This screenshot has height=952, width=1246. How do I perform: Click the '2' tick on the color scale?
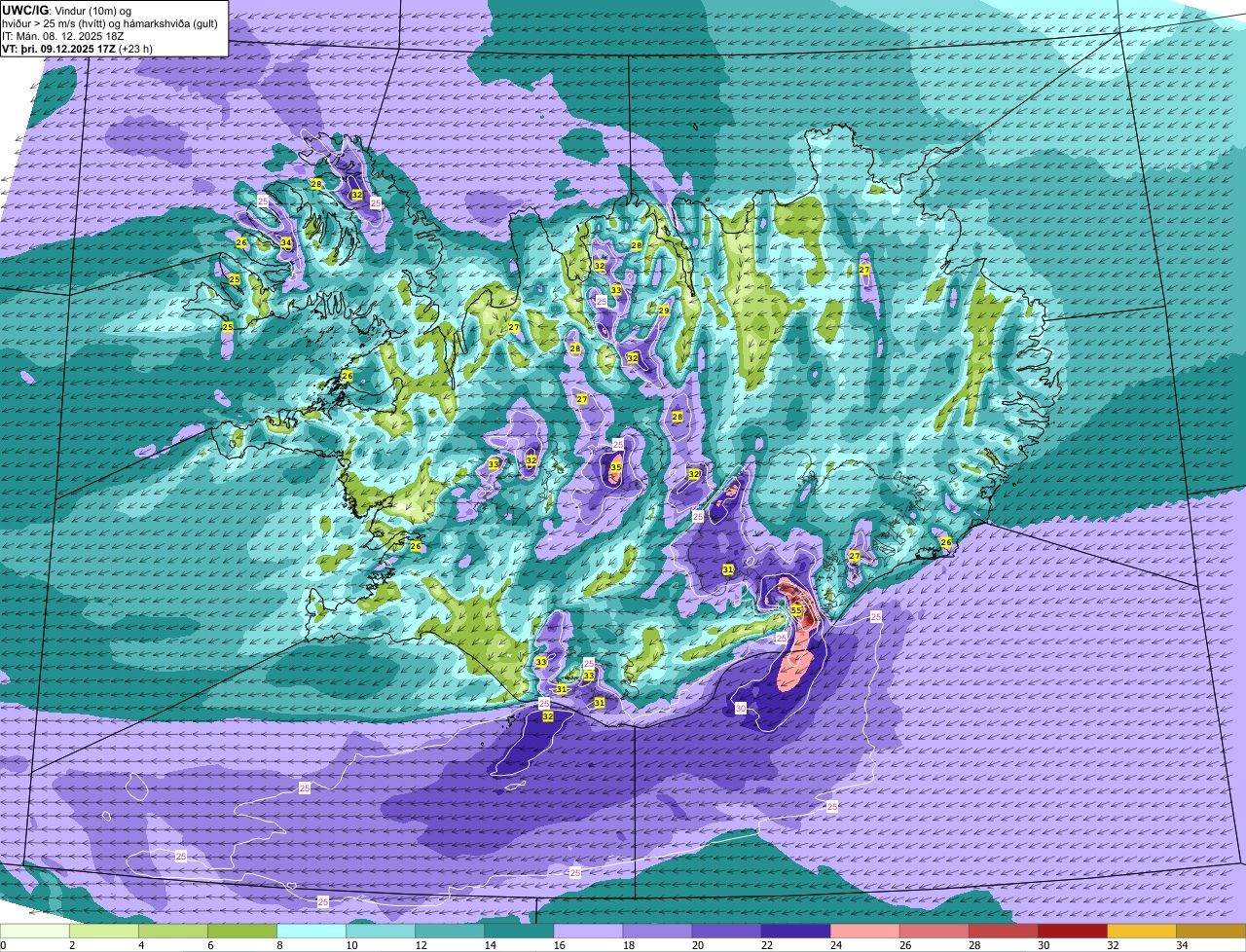point(72,945)
